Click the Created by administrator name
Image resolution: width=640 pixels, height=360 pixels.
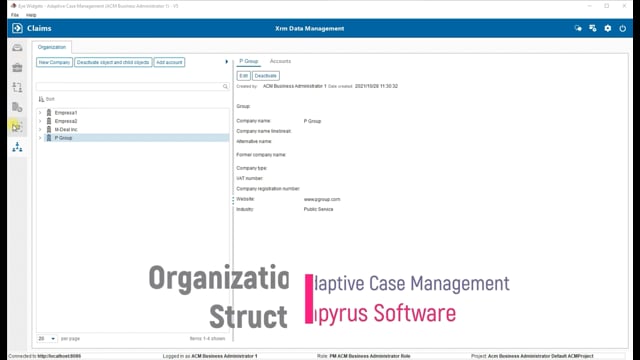tap(295, 87)
